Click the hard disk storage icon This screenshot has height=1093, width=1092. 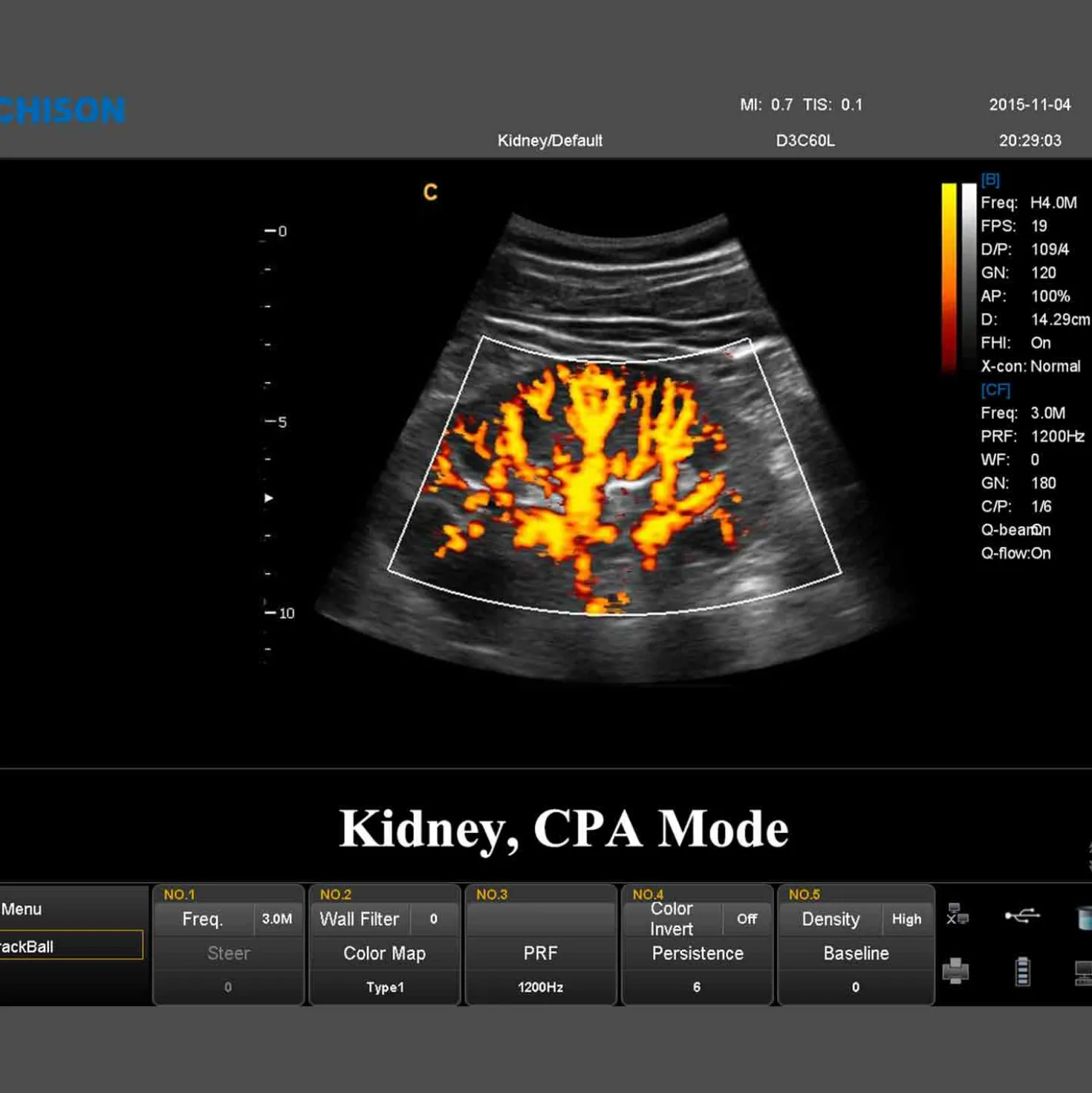point(1085,918)
